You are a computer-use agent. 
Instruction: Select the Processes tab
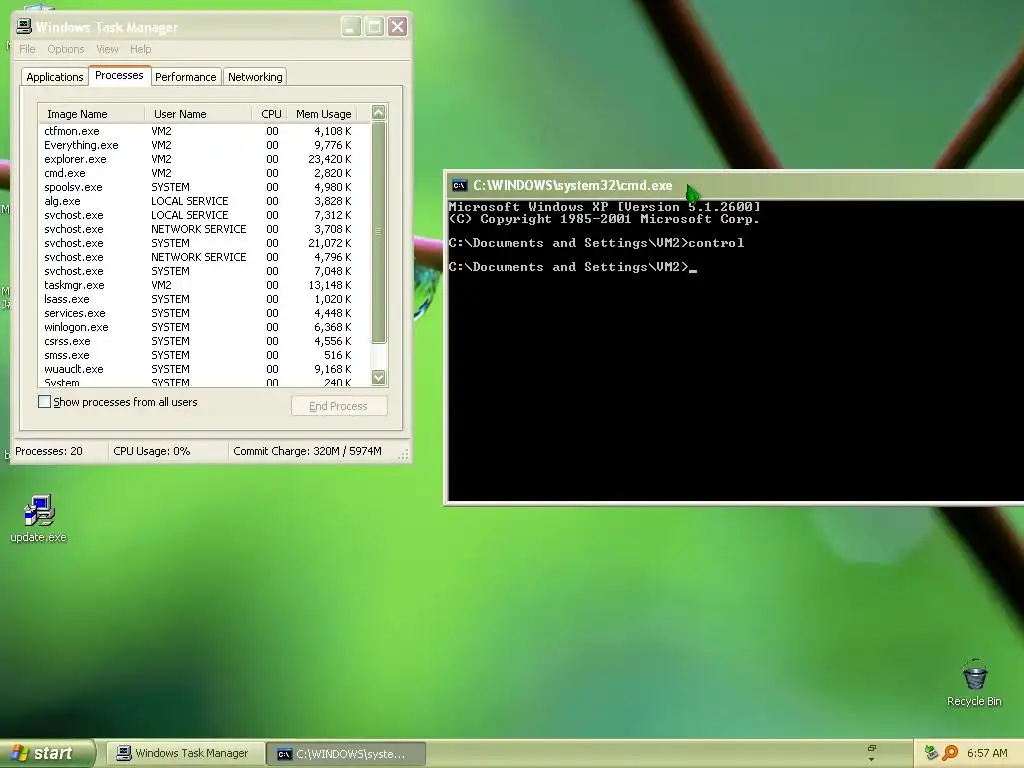coord(119,75)
